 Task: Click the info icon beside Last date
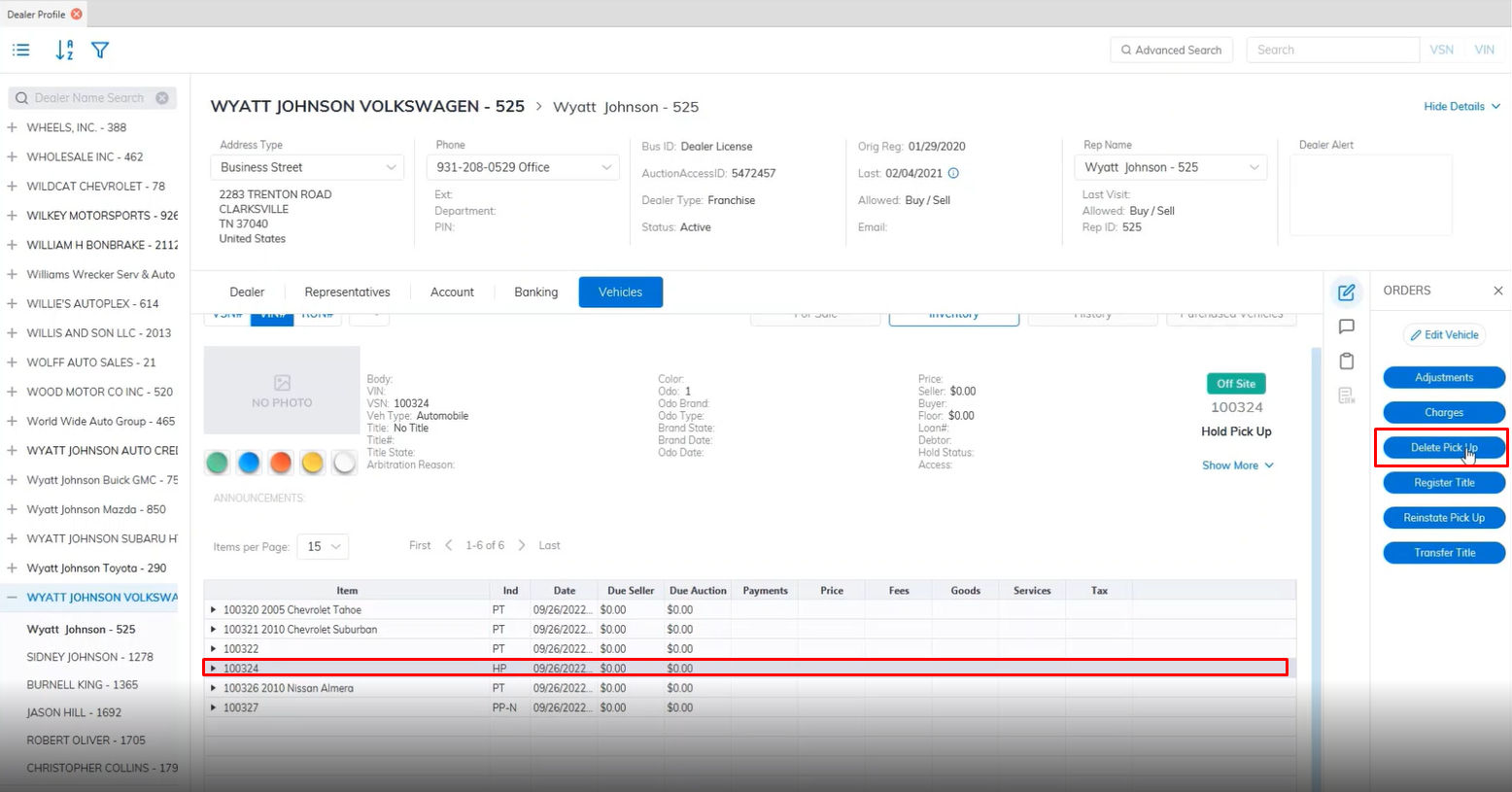coord(953,174)
